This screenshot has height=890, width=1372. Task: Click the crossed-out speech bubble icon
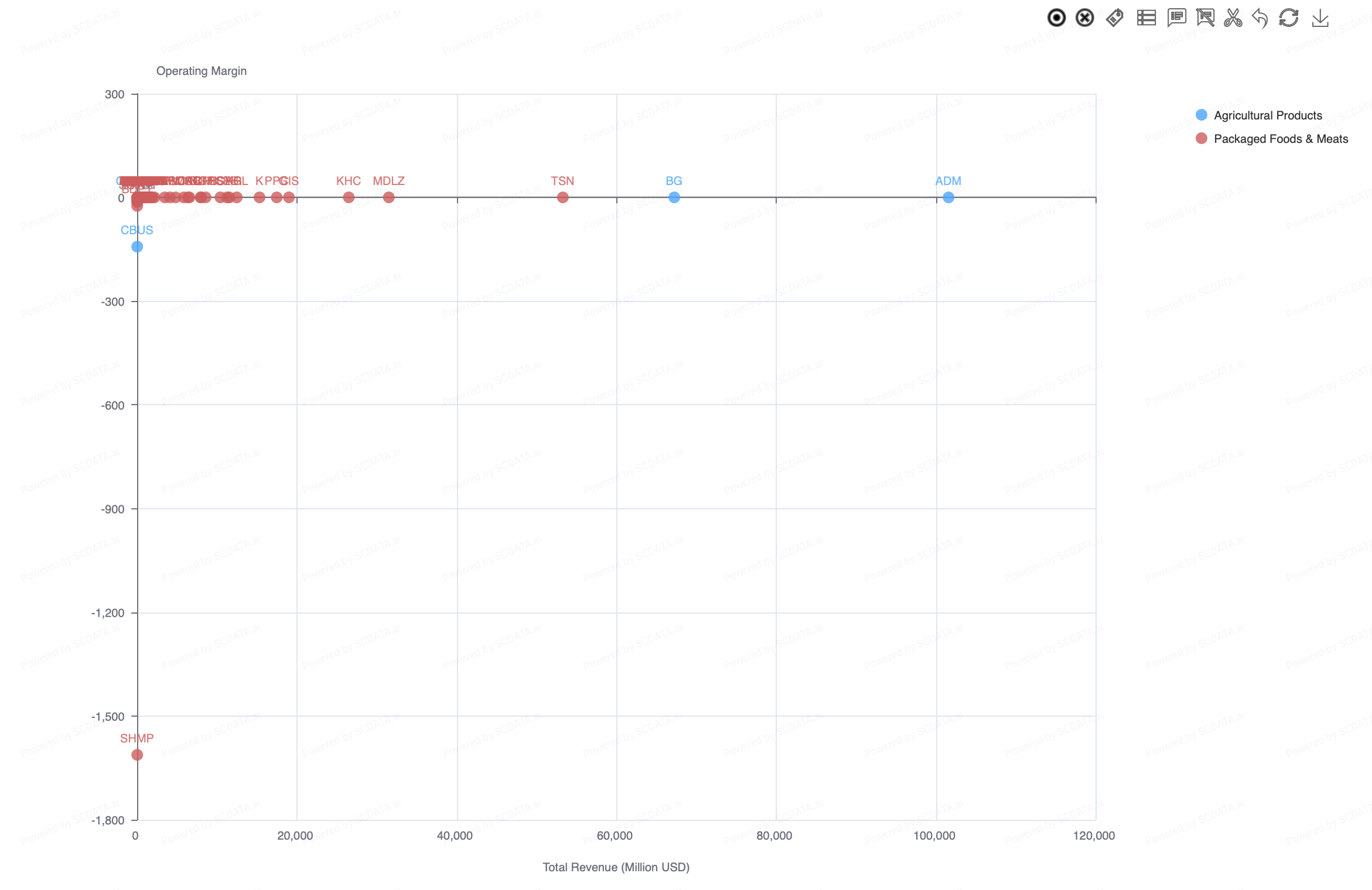coord(1205,18)
